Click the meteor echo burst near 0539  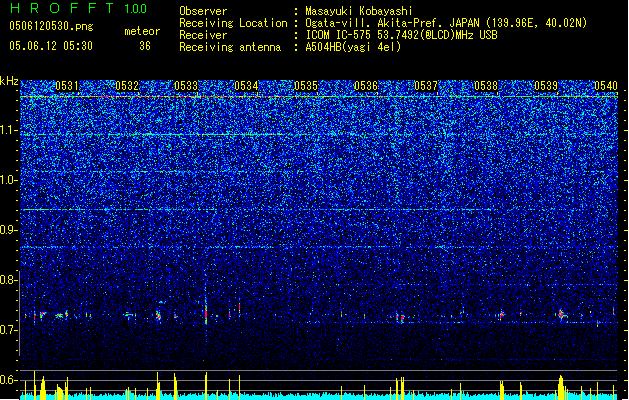[x=562, y=314]
